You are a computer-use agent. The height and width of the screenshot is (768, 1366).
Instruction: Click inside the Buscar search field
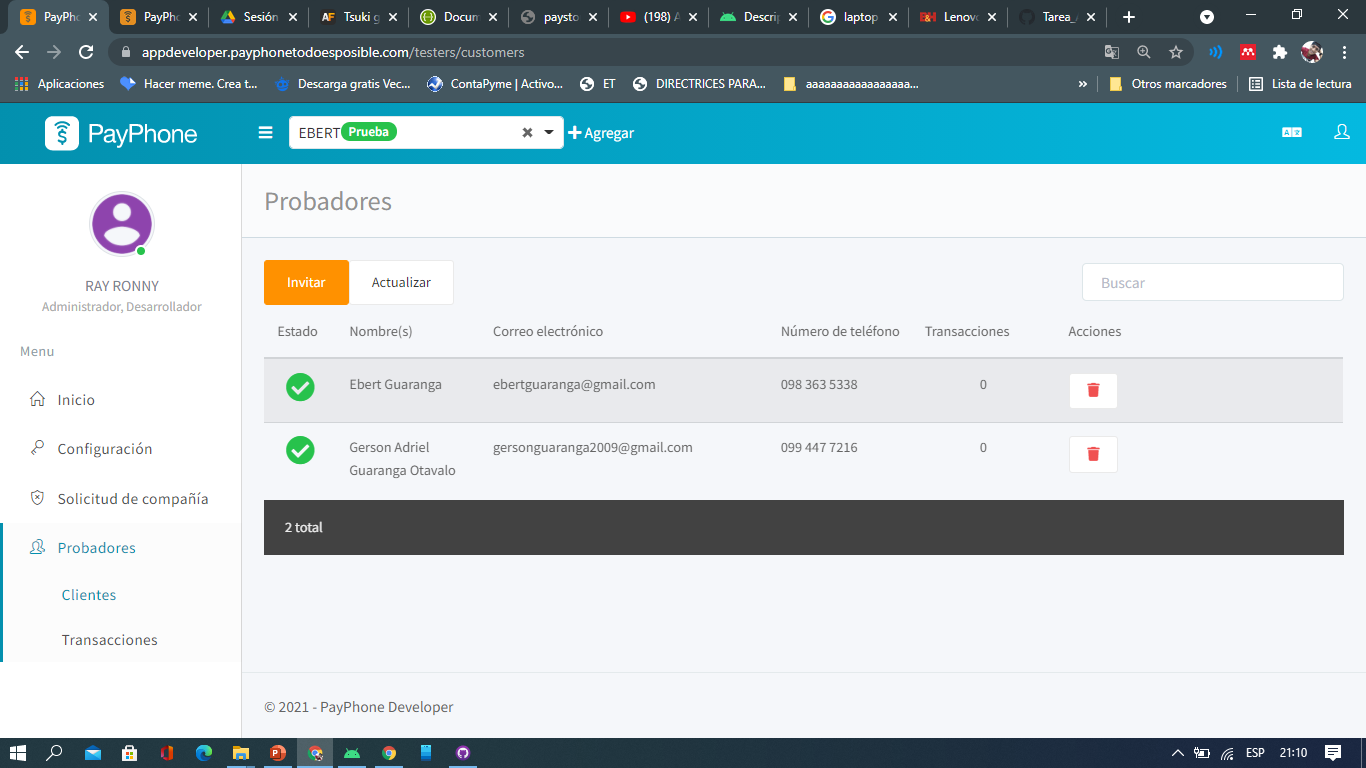[x=1212, y=282]
